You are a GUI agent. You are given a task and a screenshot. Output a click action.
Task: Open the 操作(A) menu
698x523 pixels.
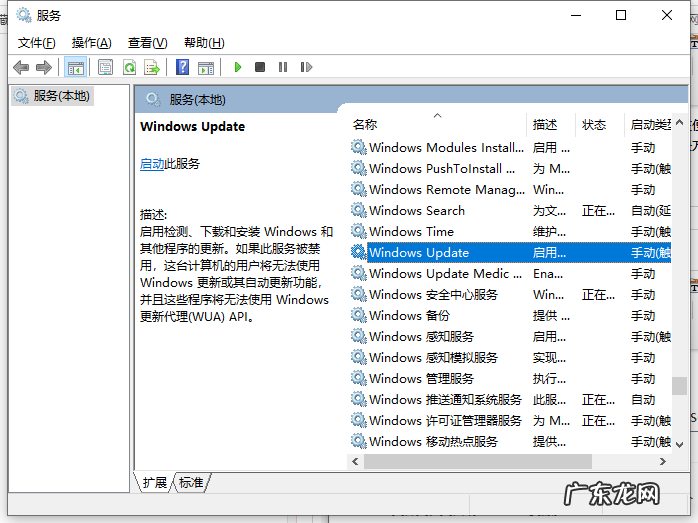(x=91, y=43)
